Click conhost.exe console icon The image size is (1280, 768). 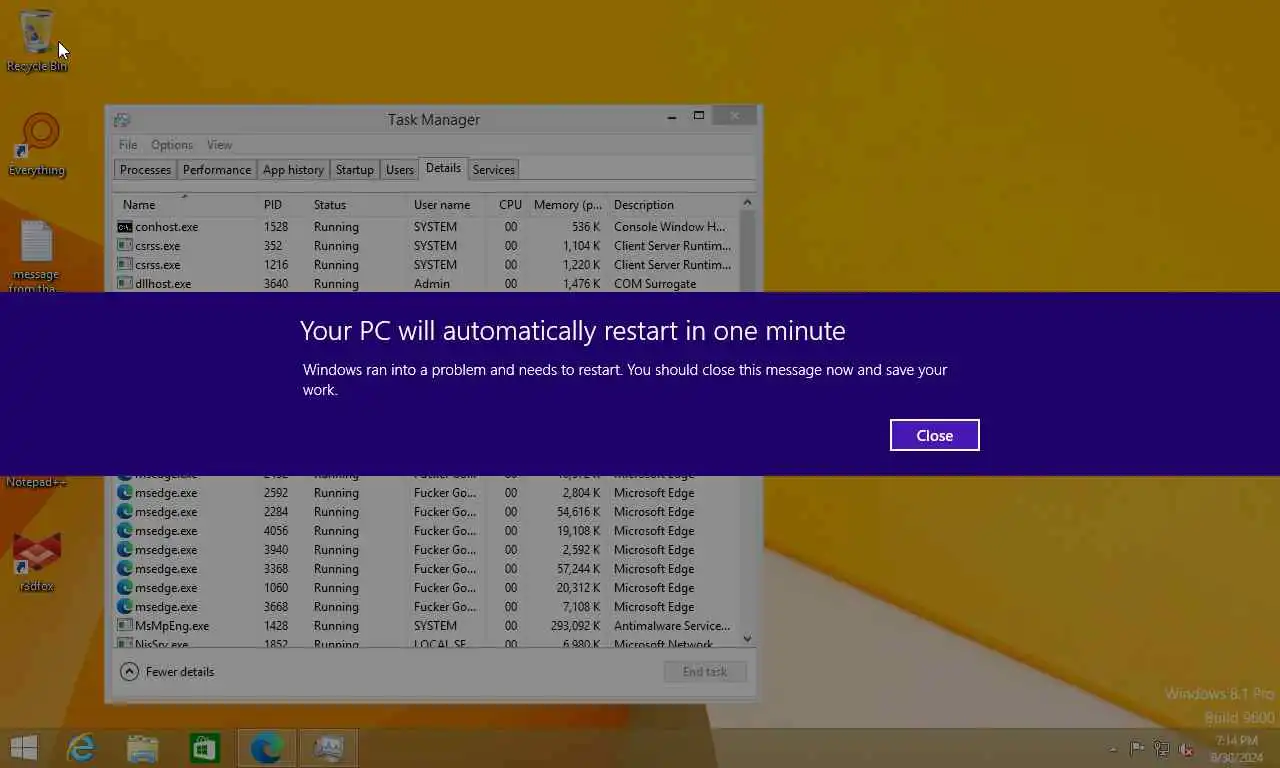tap(125, 227)
